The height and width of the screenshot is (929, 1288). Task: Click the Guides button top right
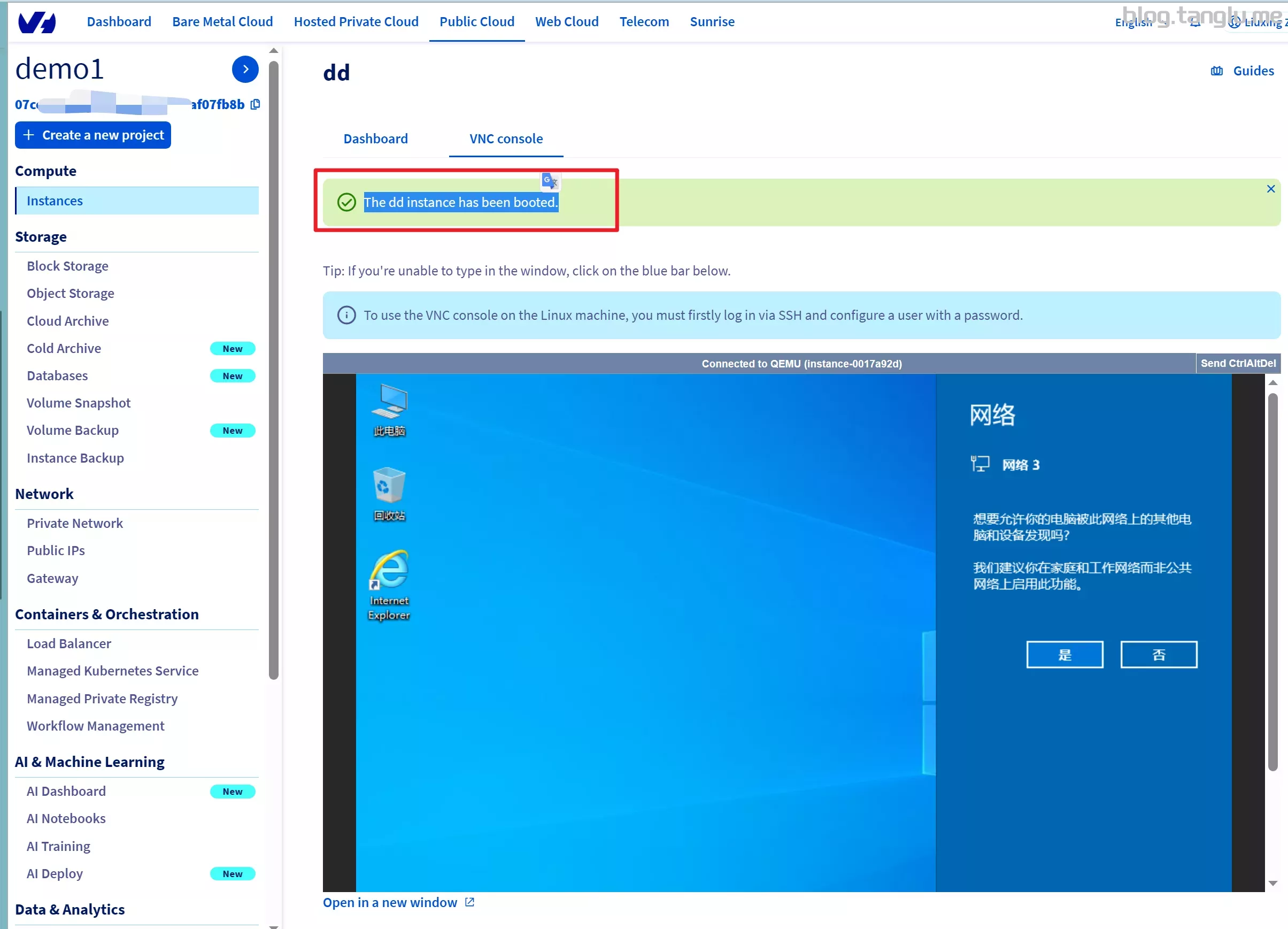point(1242,70)
